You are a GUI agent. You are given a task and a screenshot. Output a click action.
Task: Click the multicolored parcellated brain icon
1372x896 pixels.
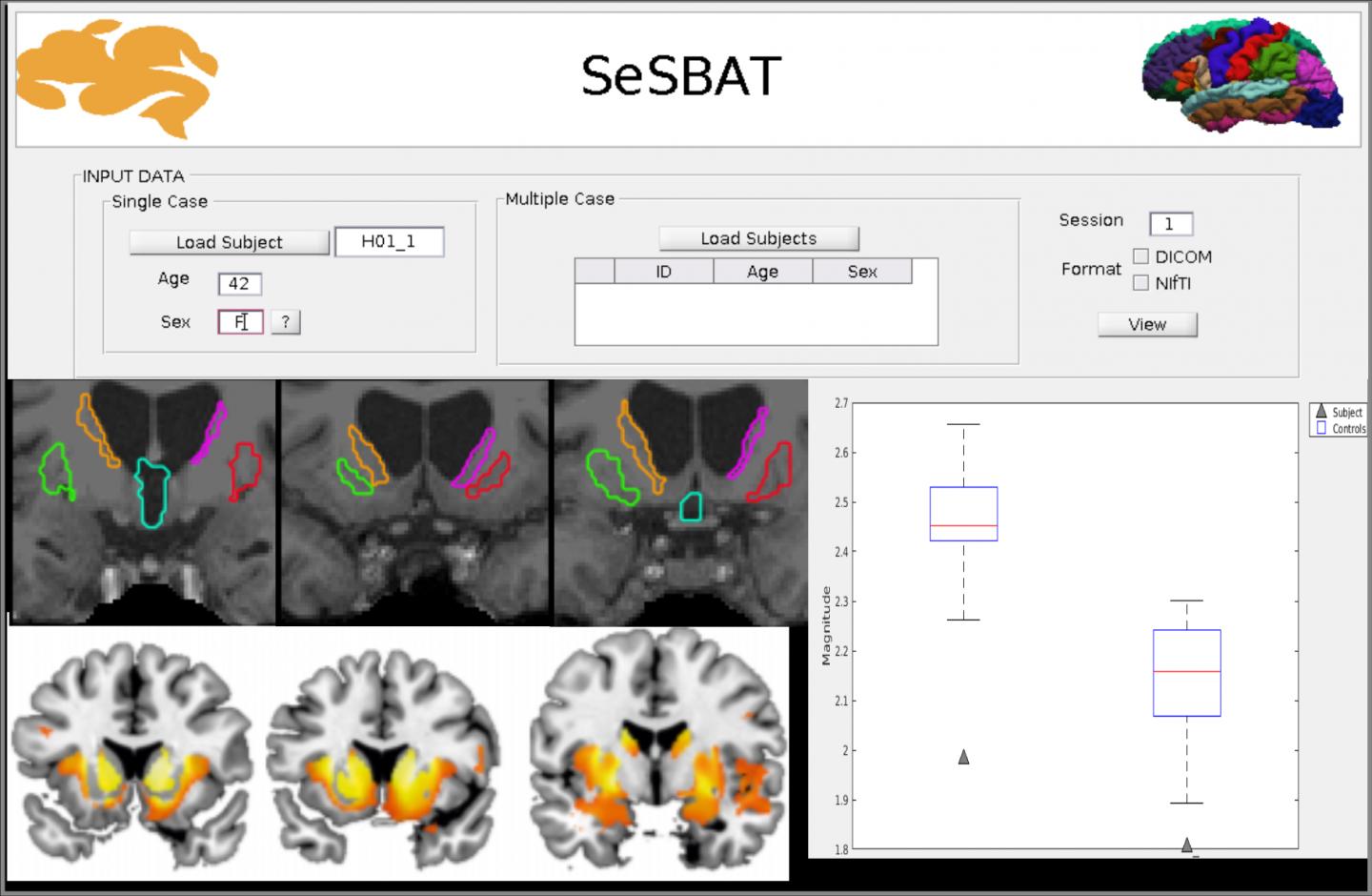1242,74
